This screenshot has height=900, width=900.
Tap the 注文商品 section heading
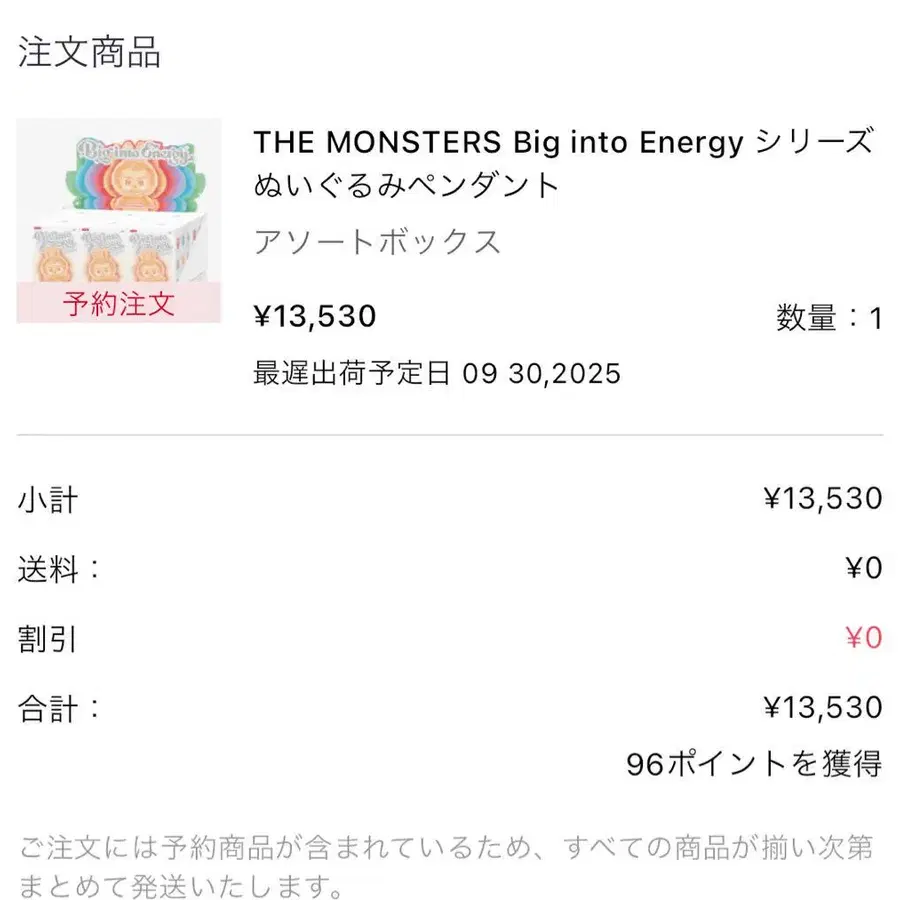point(89,52)
